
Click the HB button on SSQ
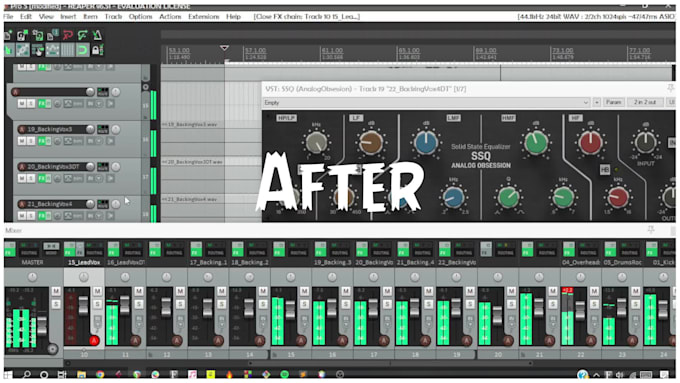coord(605,170)
